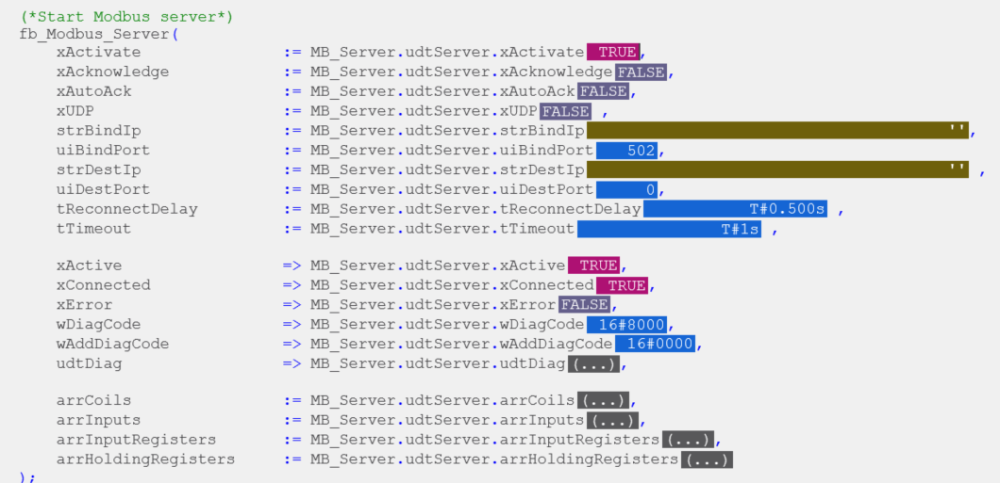Click the xError FALSE status value

[x=584, y=304]
